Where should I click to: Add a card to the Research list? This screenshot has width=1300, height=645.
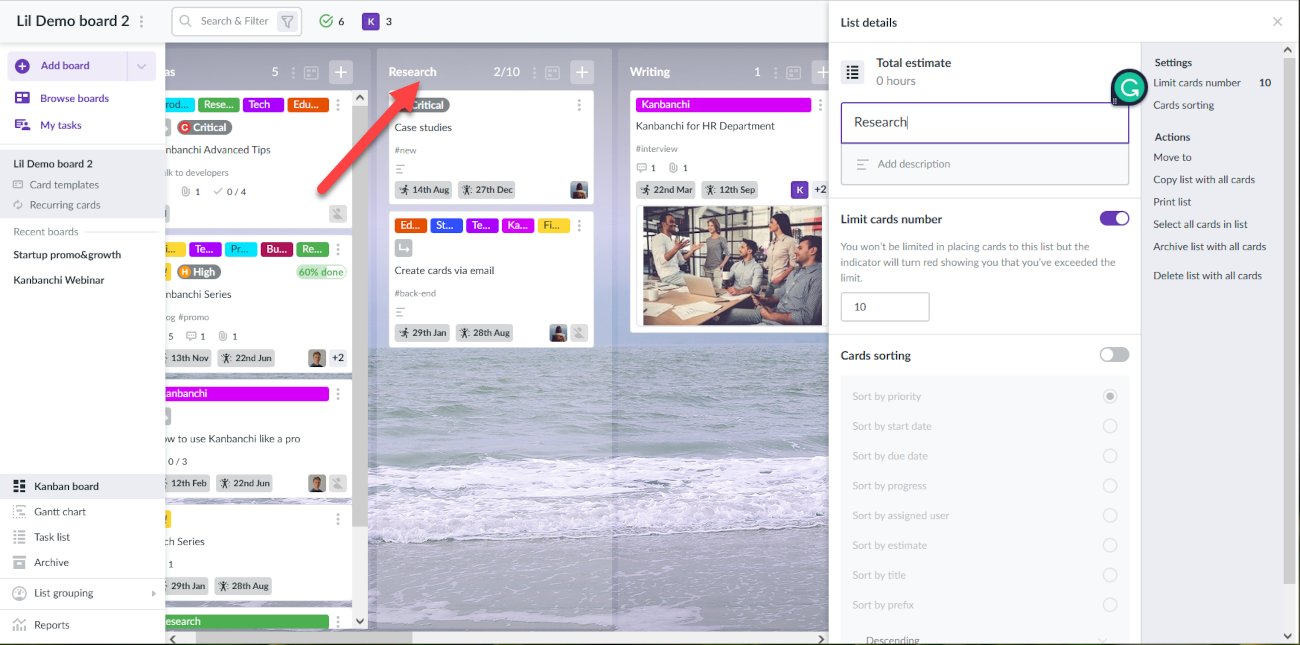[x=582, y=72]
